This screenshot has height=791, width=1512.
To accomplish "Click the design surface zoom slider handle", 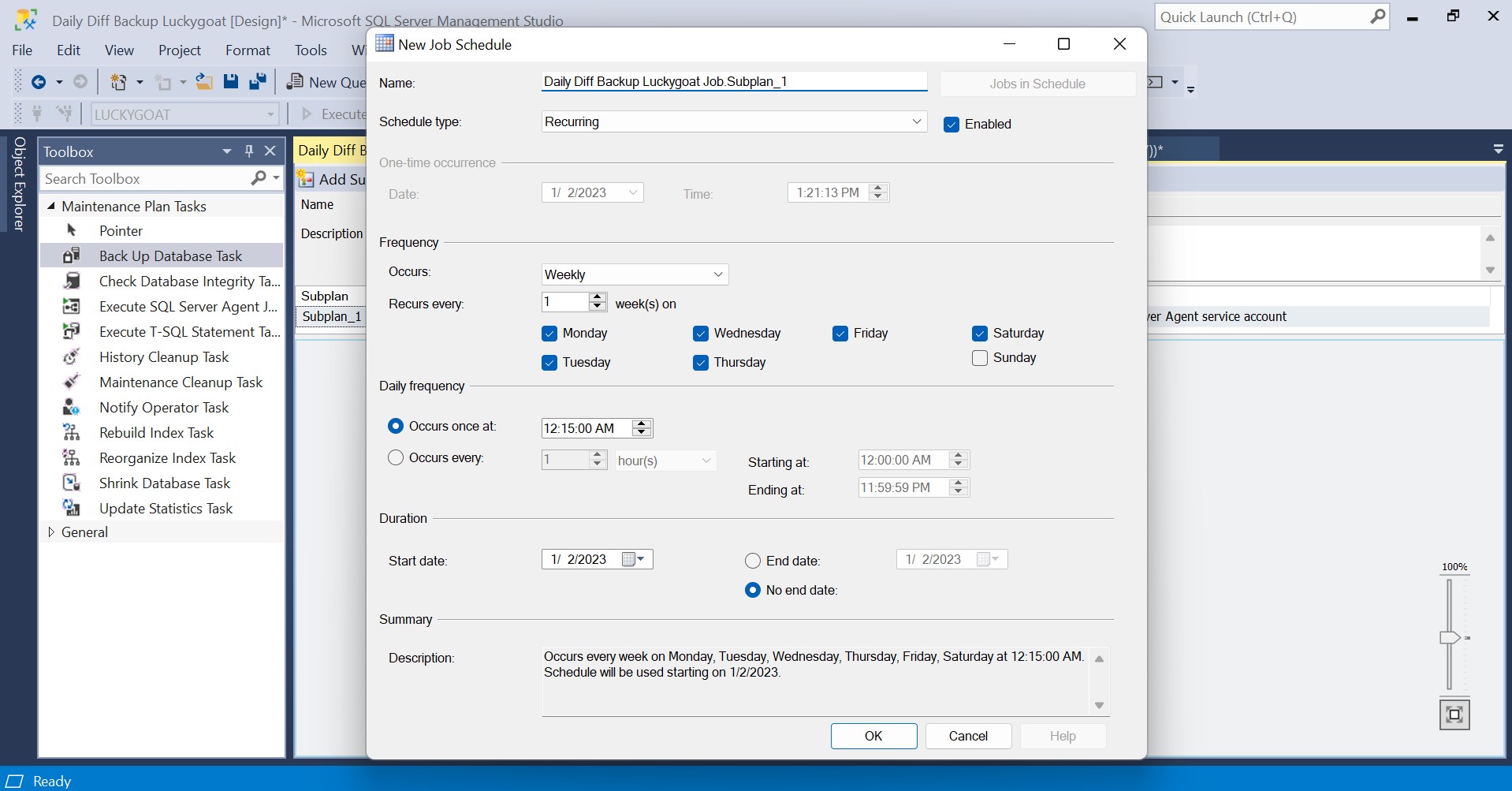I will pos(1449,637).
